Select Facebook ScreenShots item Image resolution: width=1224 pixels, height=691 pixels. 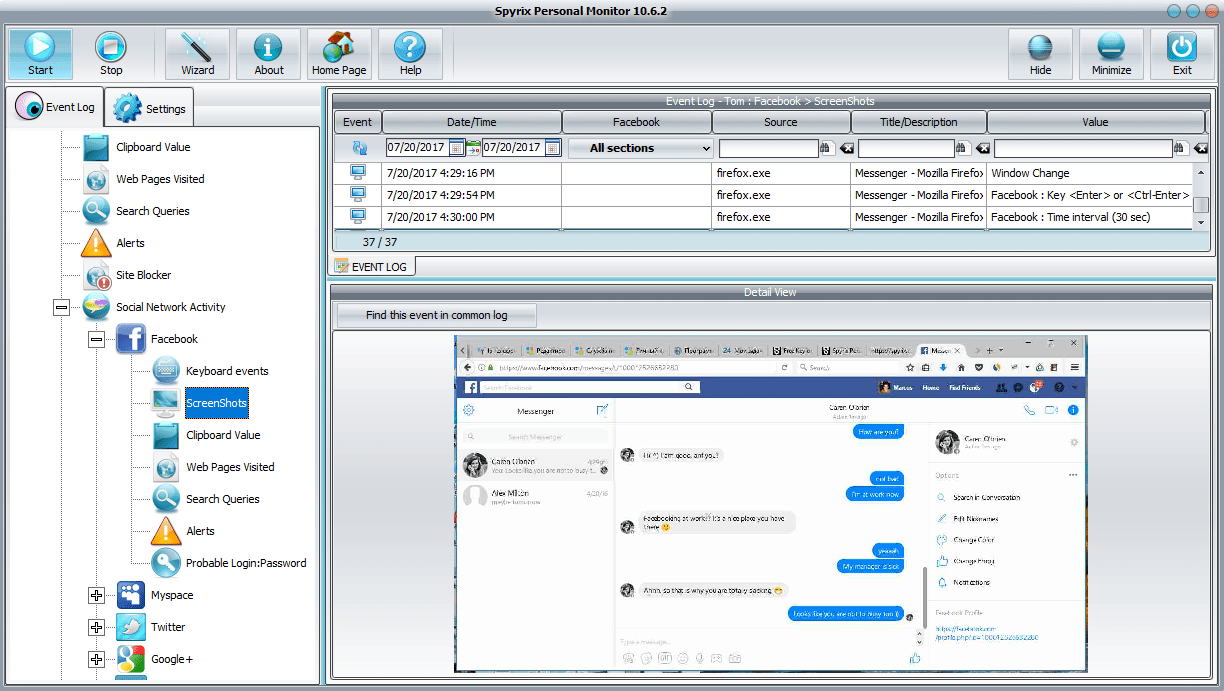pyautogui.click(x=216, y=403)
